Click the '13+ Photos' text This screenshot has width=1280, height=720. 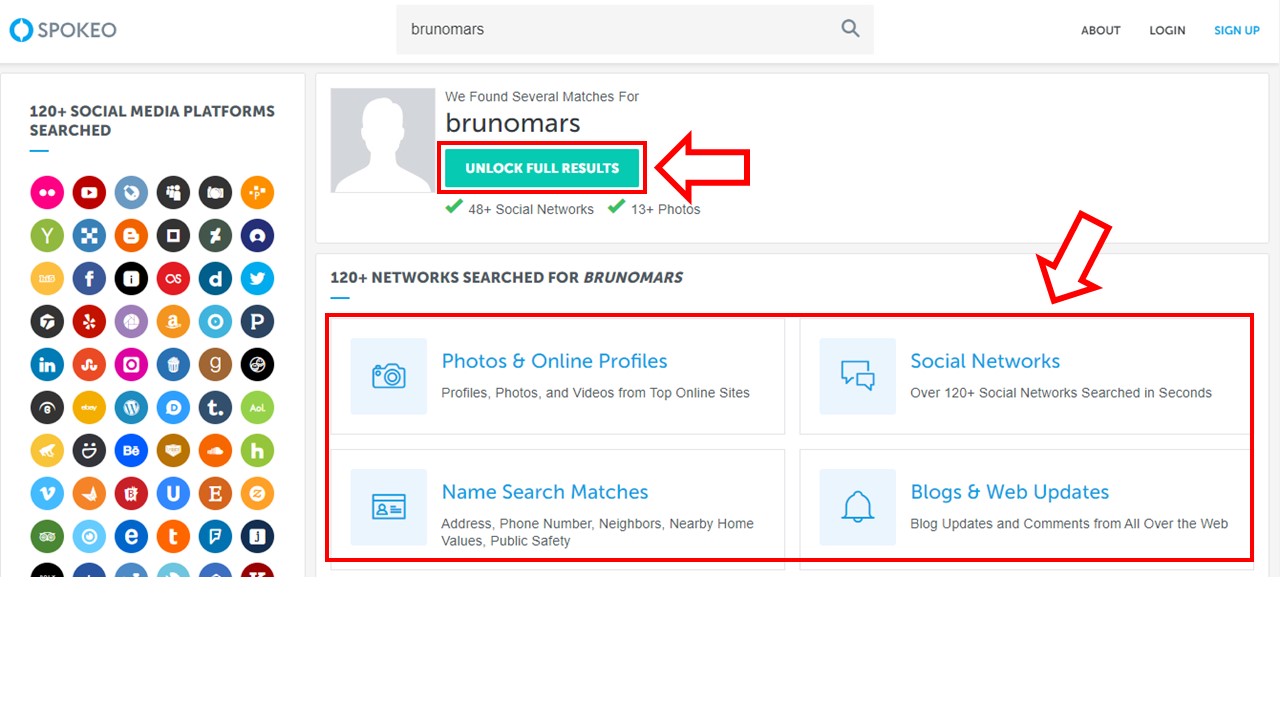click(x=665, y=209)
